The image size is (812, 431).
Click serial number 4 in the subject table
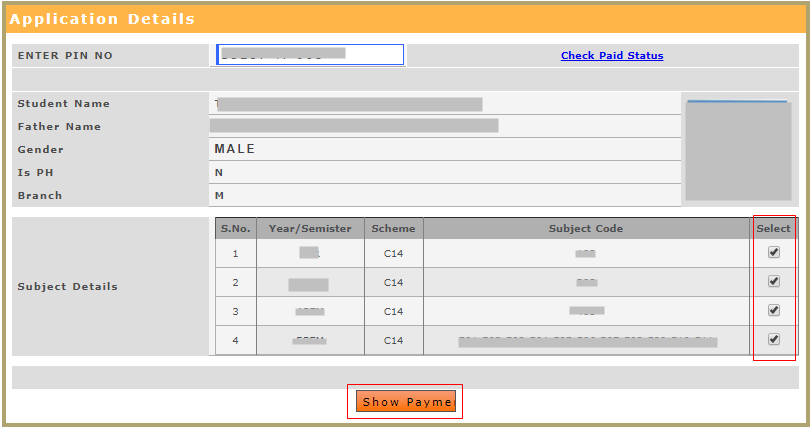click(x=235, y=341)
